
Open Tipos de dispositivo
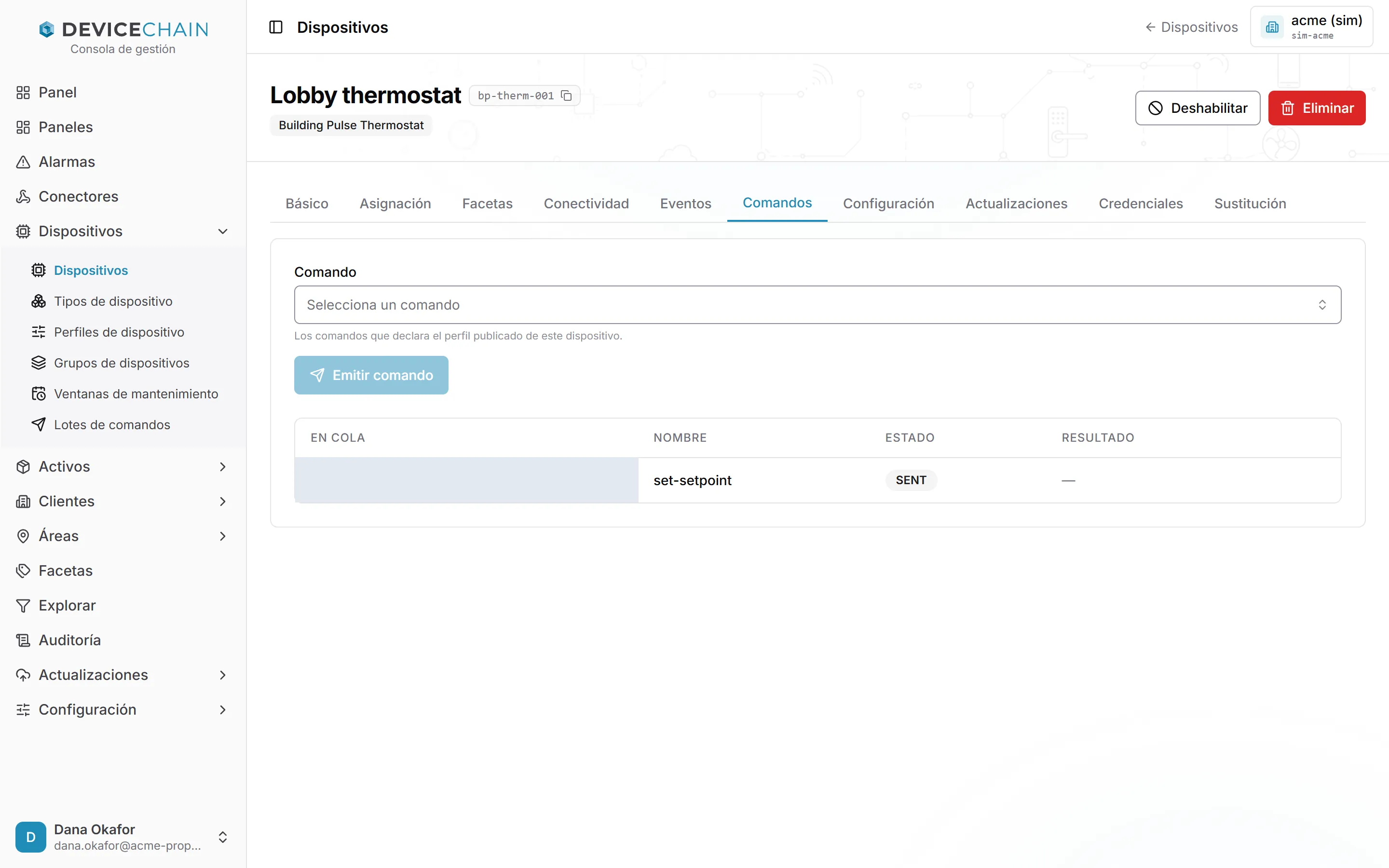pyautogui.click(x=131, y=301)
